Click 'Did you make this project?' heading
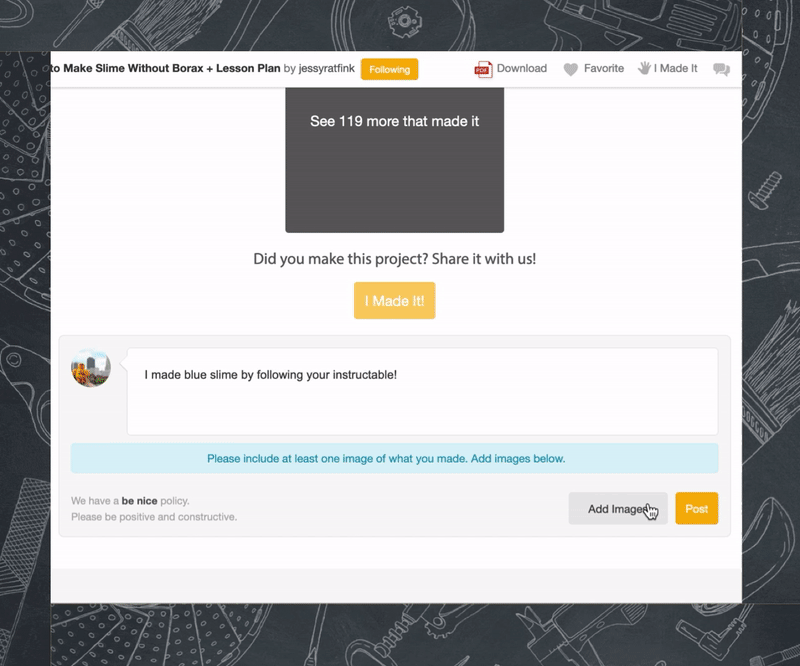The image size is (800, 666). tap(394, 259)
